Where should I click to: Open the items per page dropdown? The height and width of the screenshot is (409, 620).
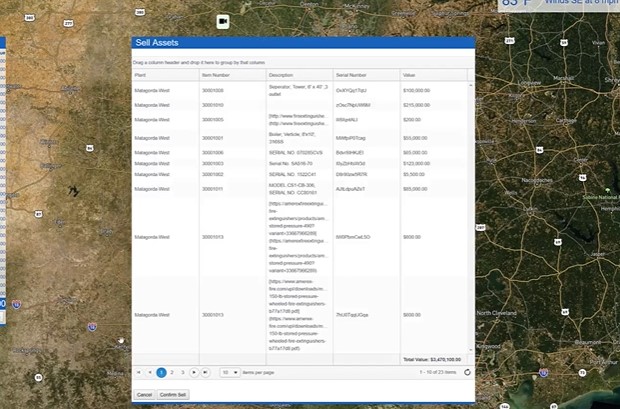229,372
